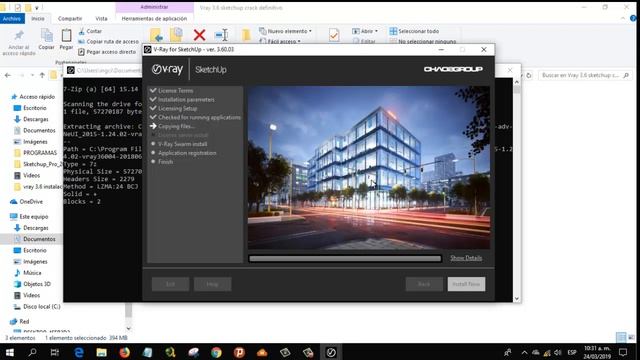Click Seleccionar todo in ribbon
Viewport: 640px width, 360px height.
click(414, 31)
